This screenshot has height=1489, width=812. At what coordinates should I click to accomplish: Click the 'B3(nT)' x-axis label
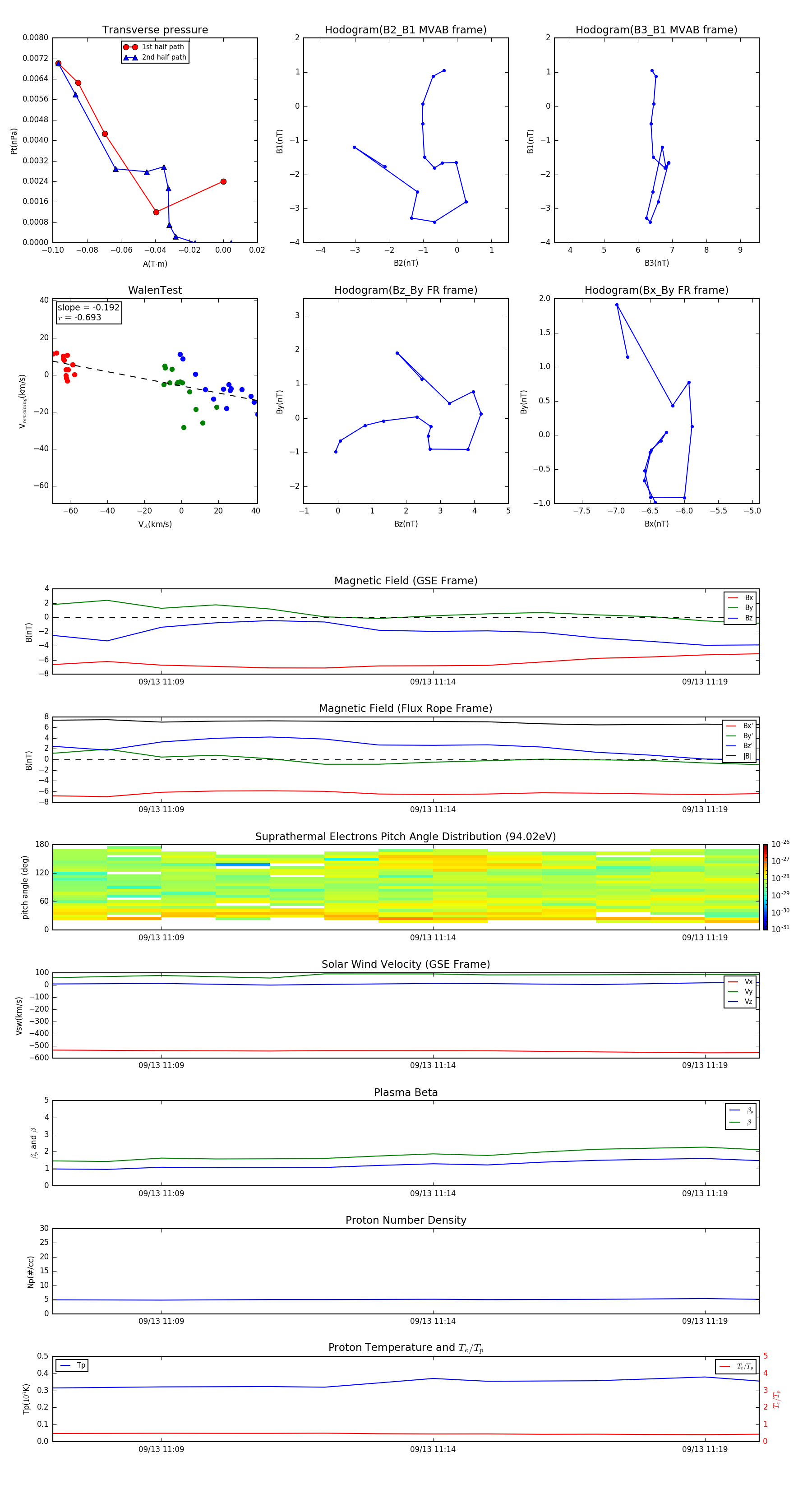656,263
